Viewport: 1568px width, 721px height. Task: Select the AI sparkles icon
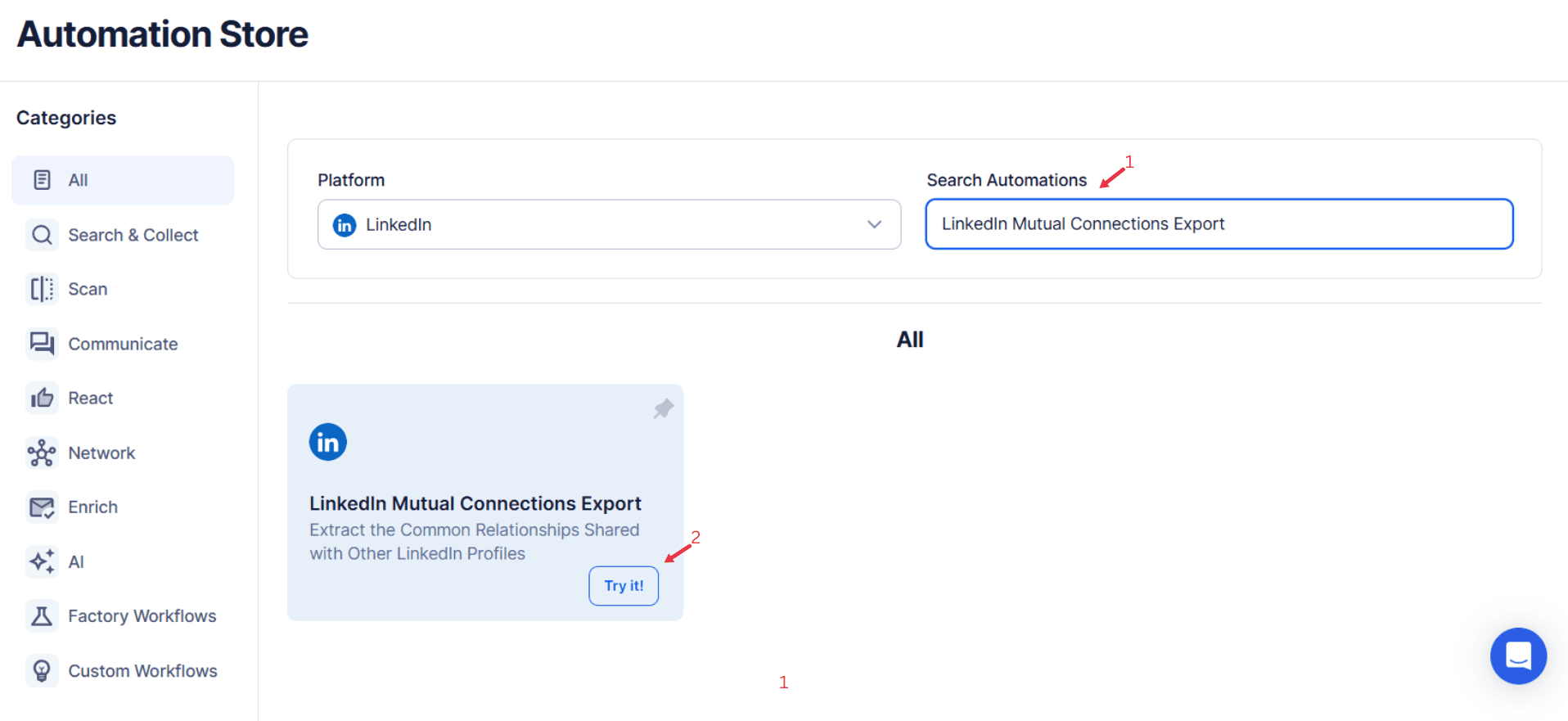click(42, 561)
